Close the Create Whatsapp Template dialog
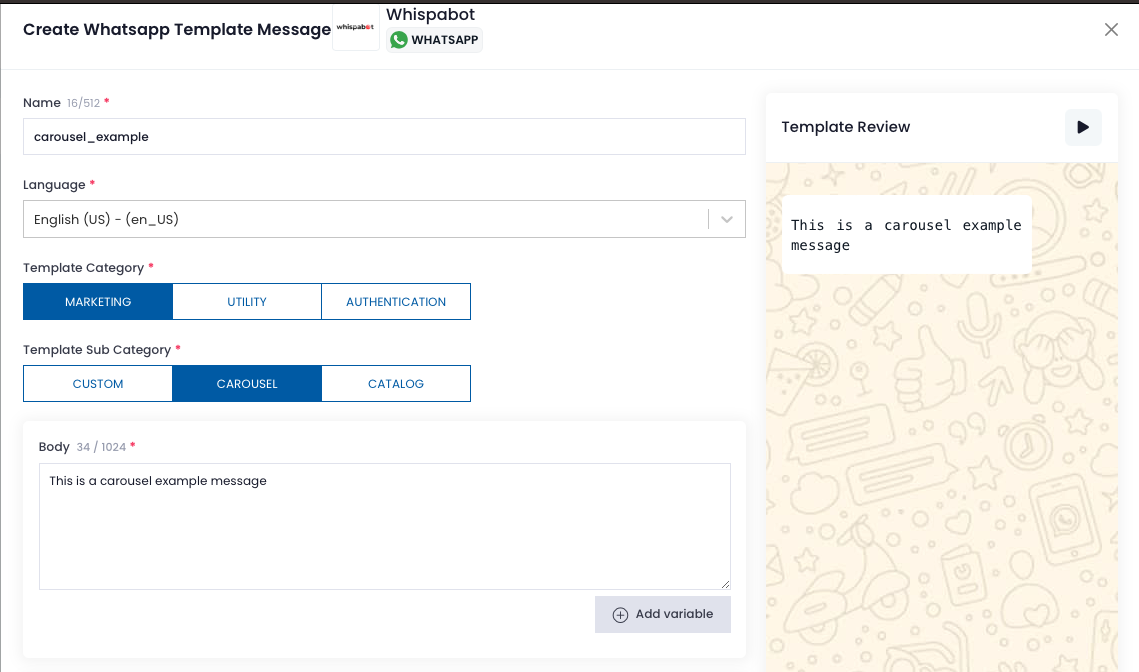The height and width of the screenshot is (672, 1139). 1111,30
